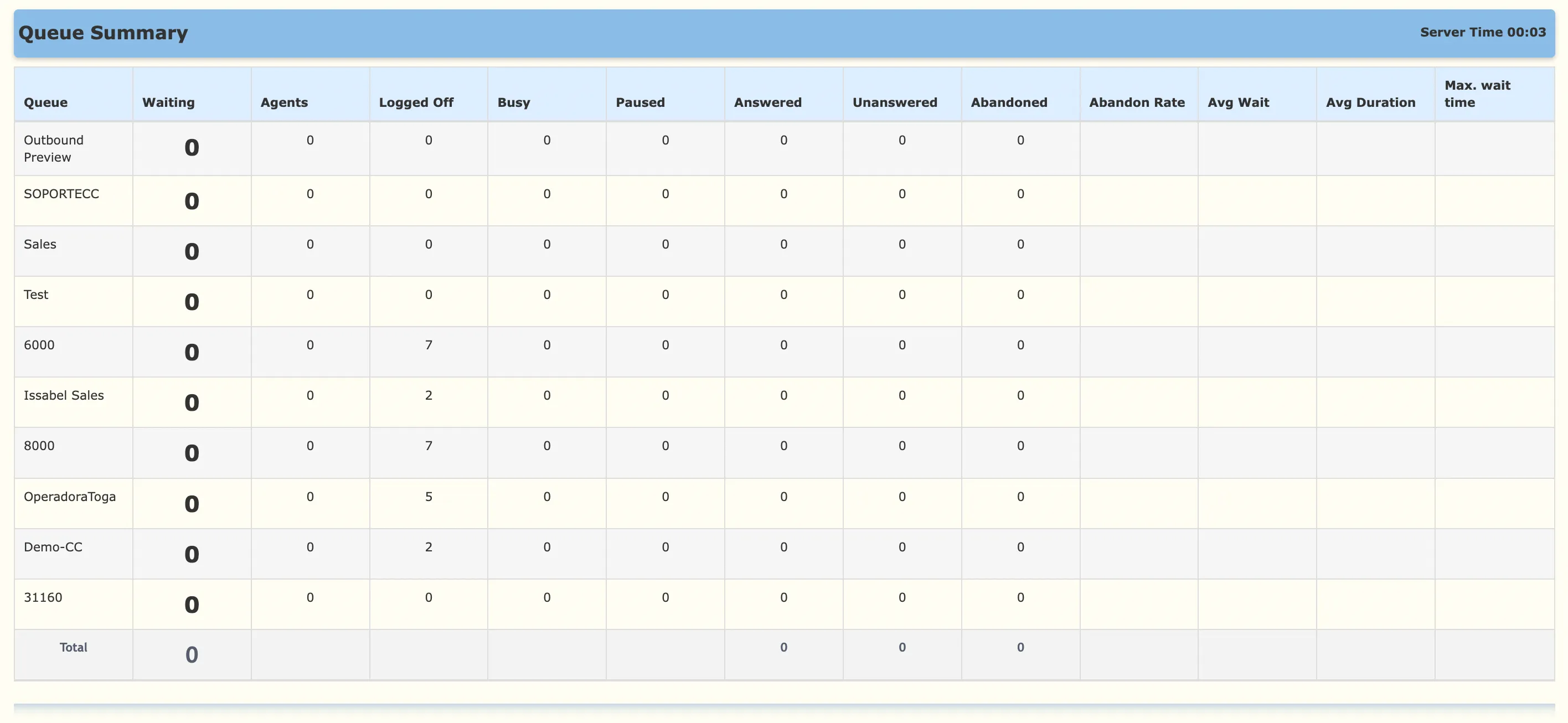The height and width of the screenshot is (723, 1568).
Task: Click the Abandon Rate column header
Action: pyautogui.click(x=1137, y=102)
